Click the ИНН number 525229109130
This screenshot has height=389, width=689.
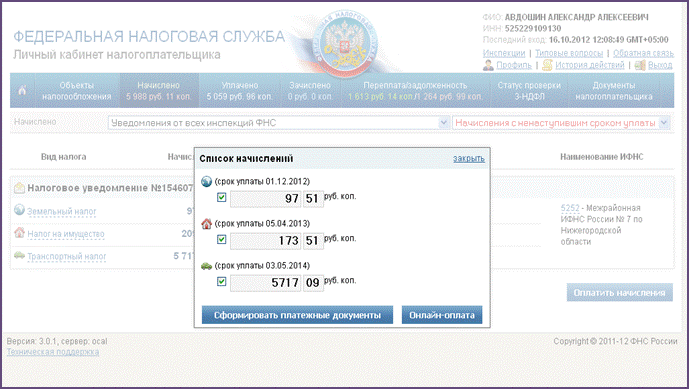[533, 29]
